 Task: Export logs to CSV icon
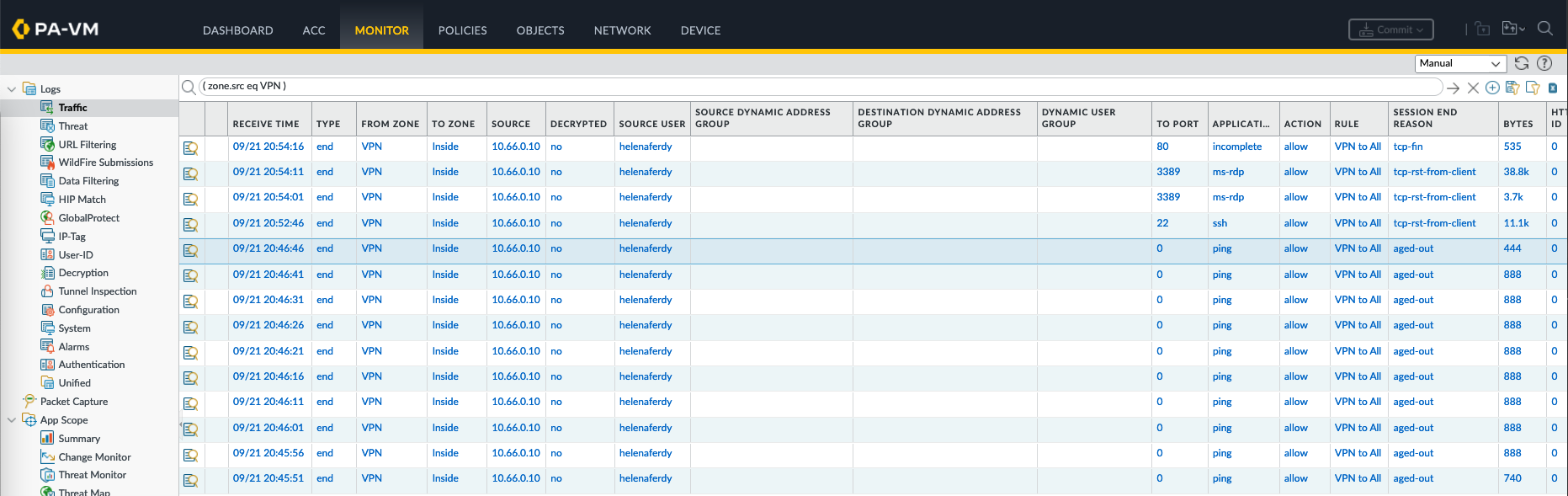click(x=1553, y=88)
